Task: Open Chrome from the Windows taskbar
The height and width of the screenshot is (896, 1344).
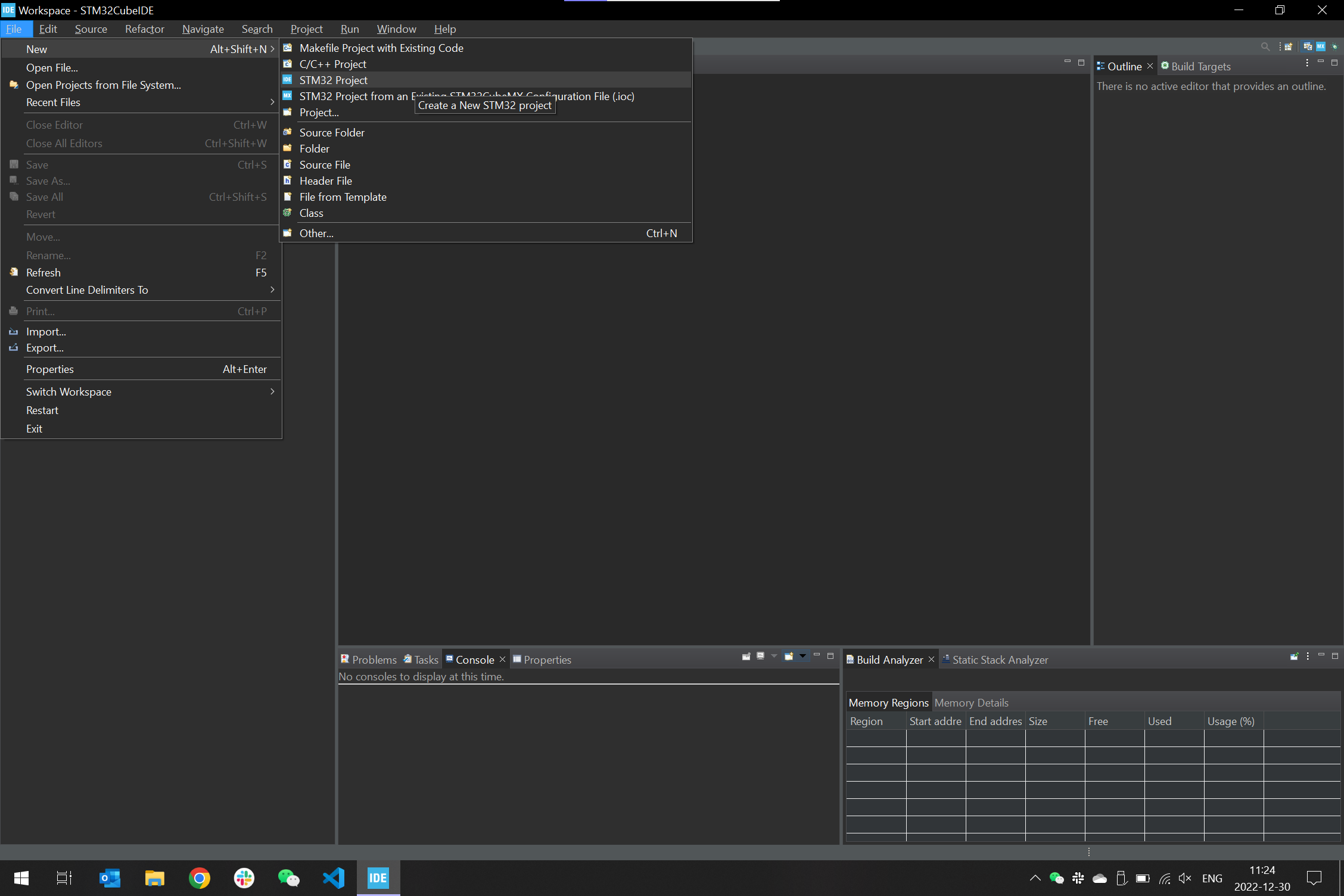Action: [x=200, y=878]
